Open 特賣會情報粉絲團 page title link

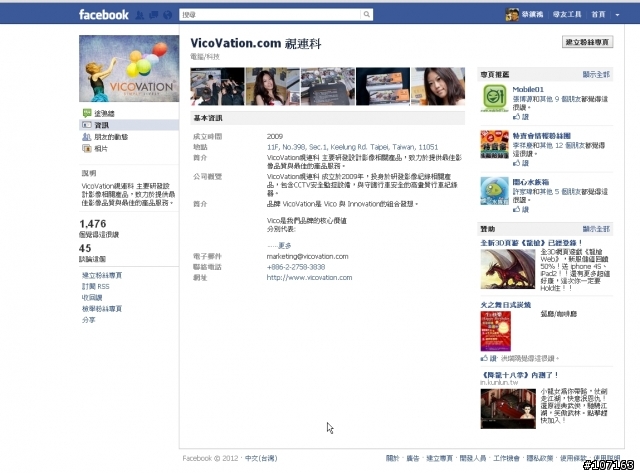click(x=542, y=136)
